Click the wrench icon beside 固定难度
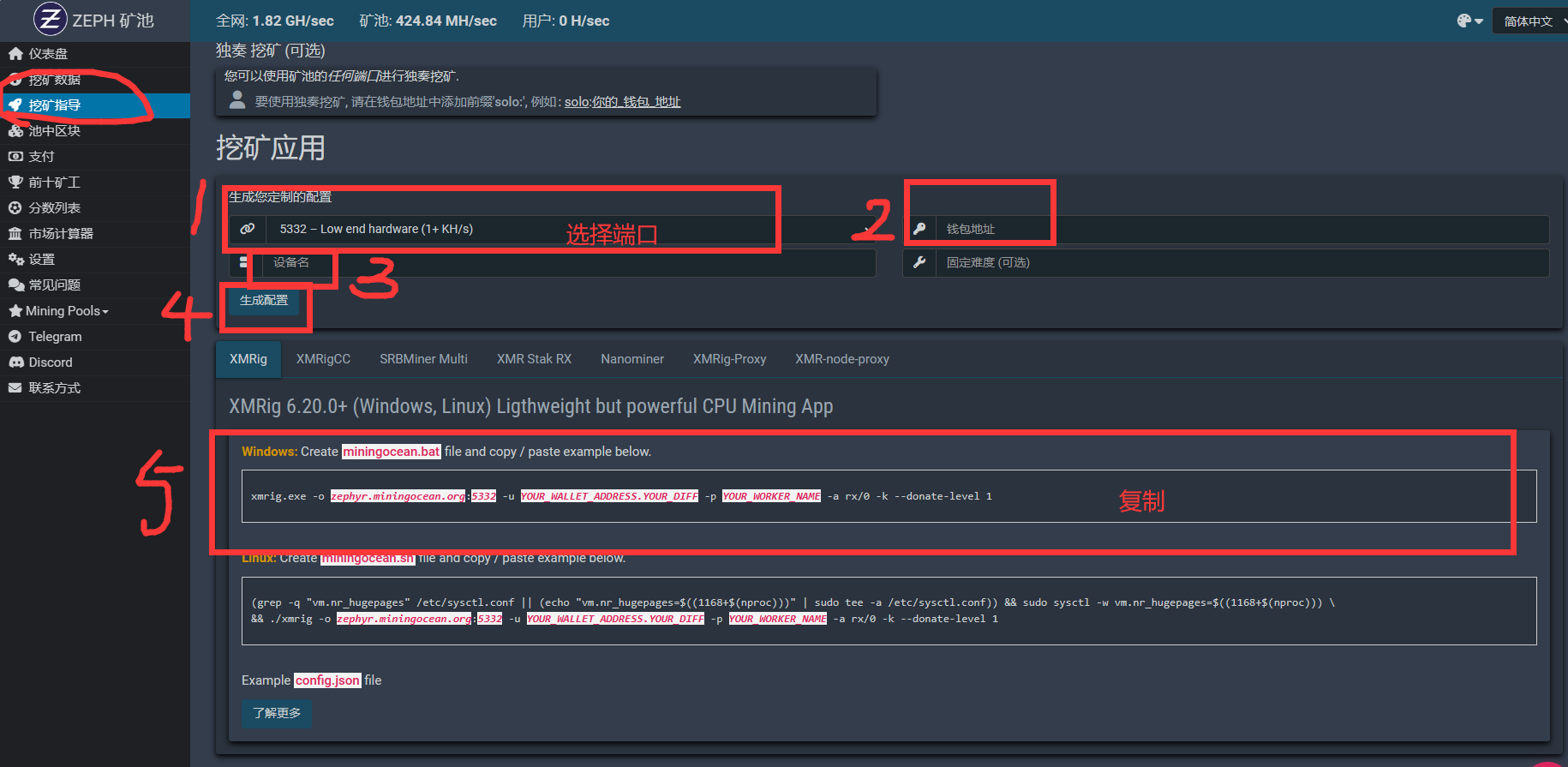The width and height of the screenshot is (1568, 767). pyautogui.click(x=919, y=262)
